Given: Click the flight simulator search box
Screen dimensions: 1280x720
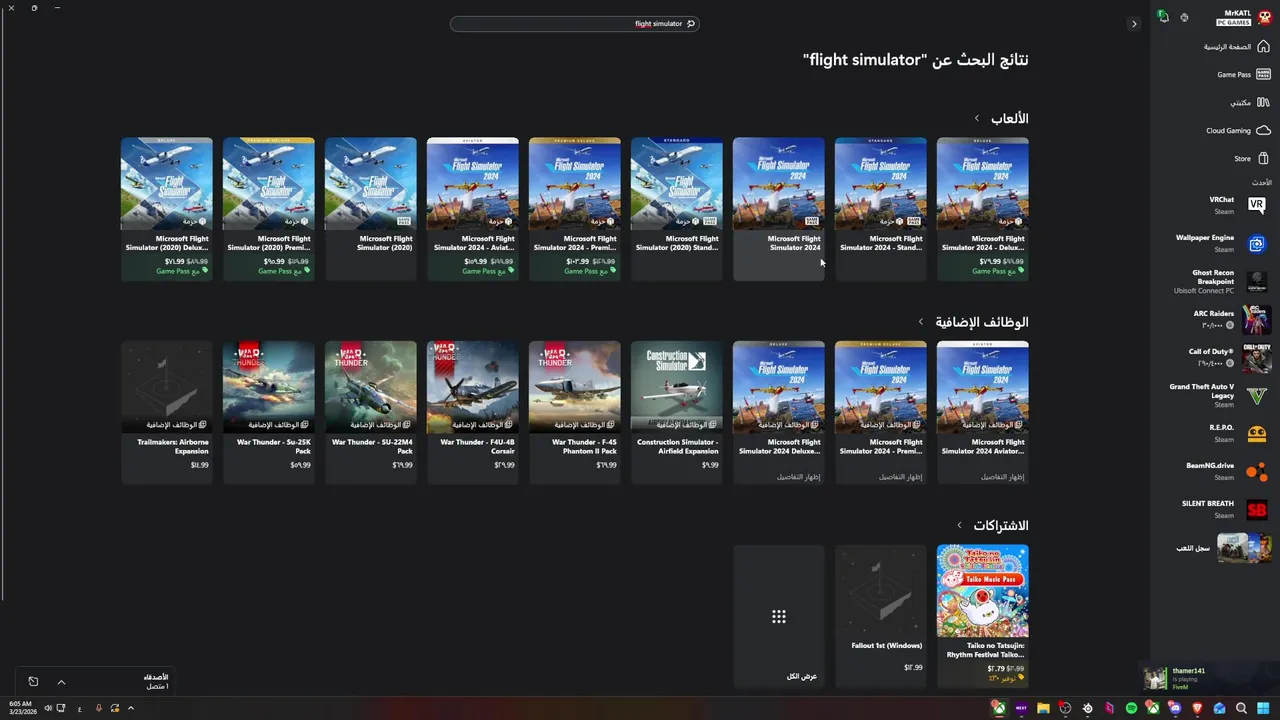Looking at the screenshot, I should click(x=575, y=24).
